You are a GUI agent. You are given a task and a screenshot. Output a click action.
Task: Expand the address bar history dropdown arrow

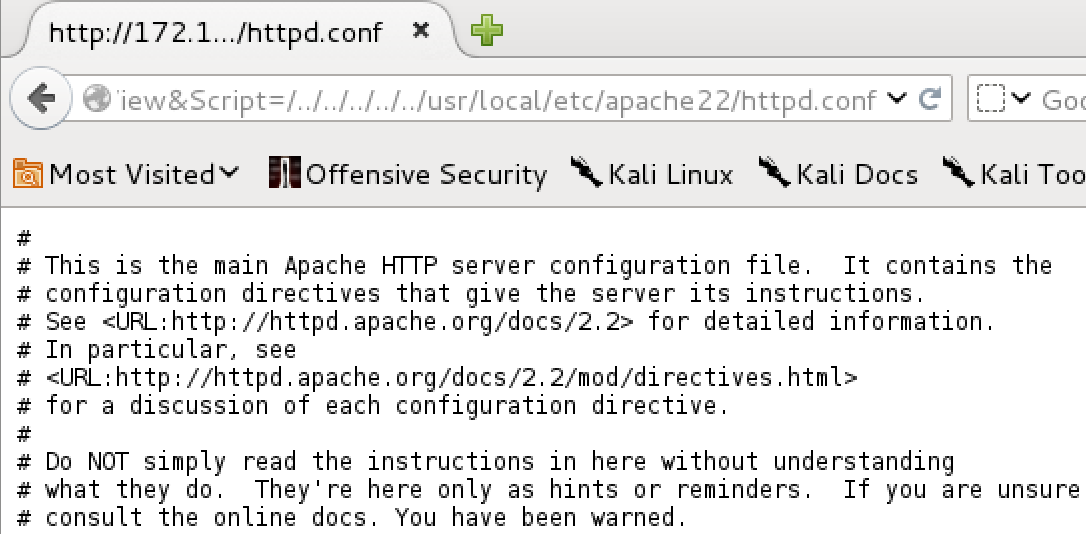tap(896, 99)
